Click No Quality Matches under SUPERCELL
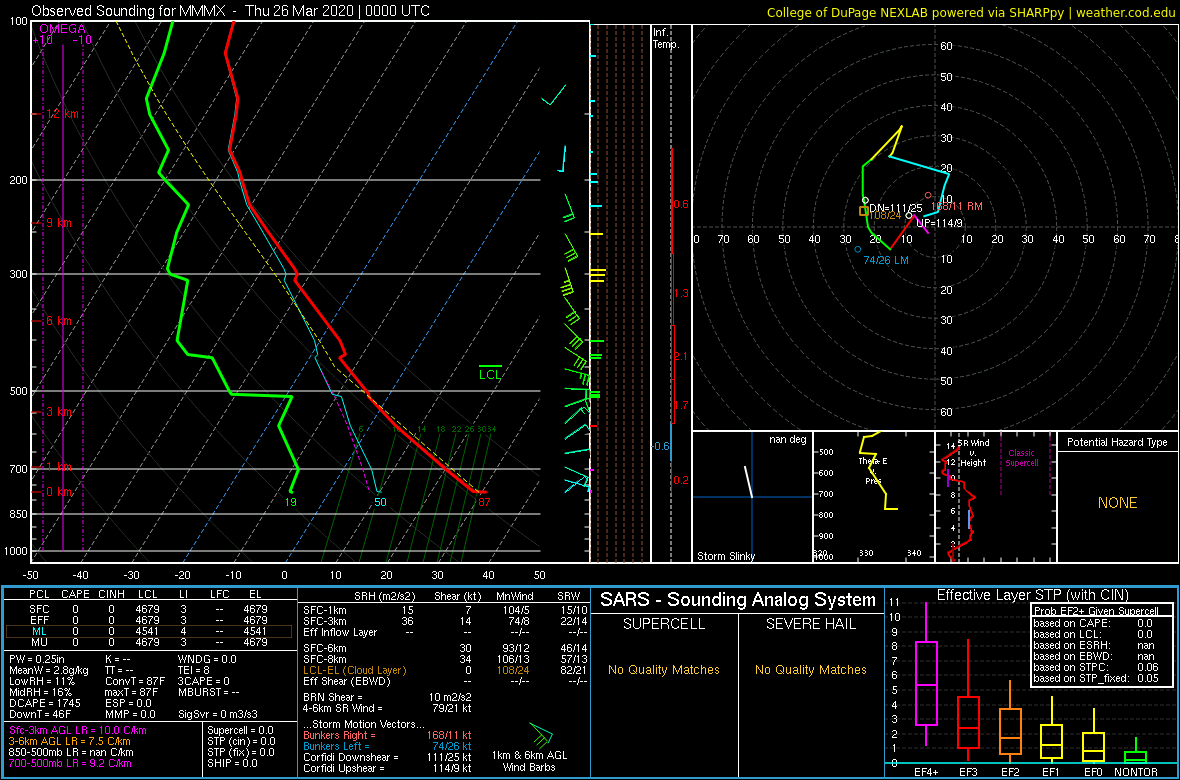Viewport: 1180px width, 780px height. click(664, 669)
